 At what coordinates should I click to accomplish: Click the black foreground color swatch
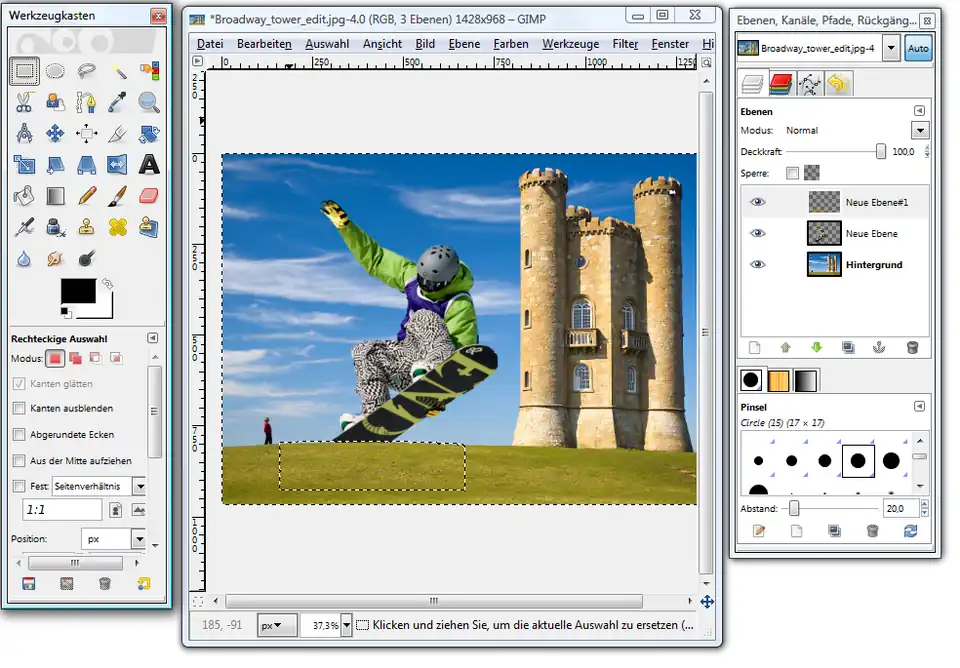point(77,290)
